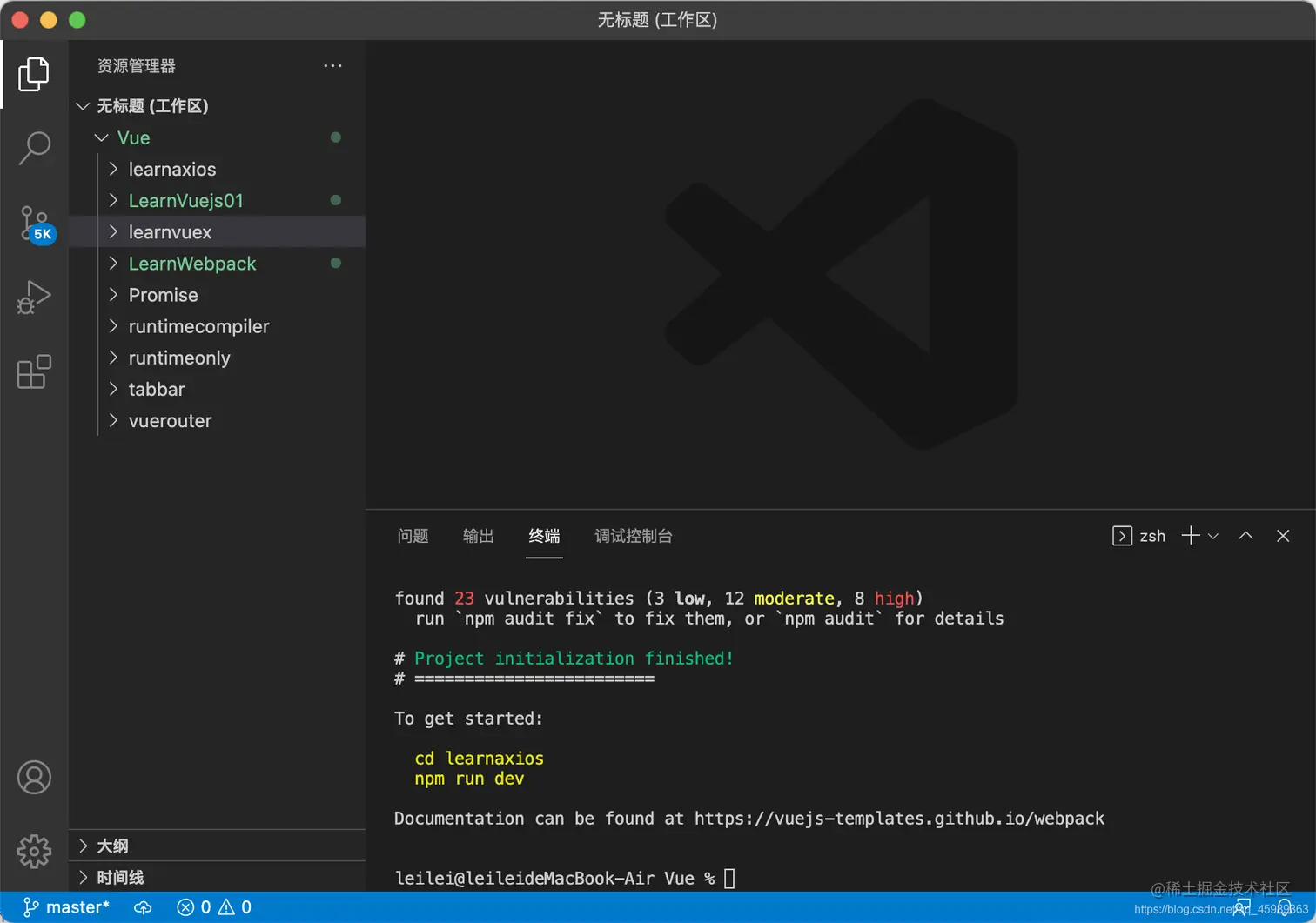Maximize the terminal panel with up chevron

[1246, 536]
